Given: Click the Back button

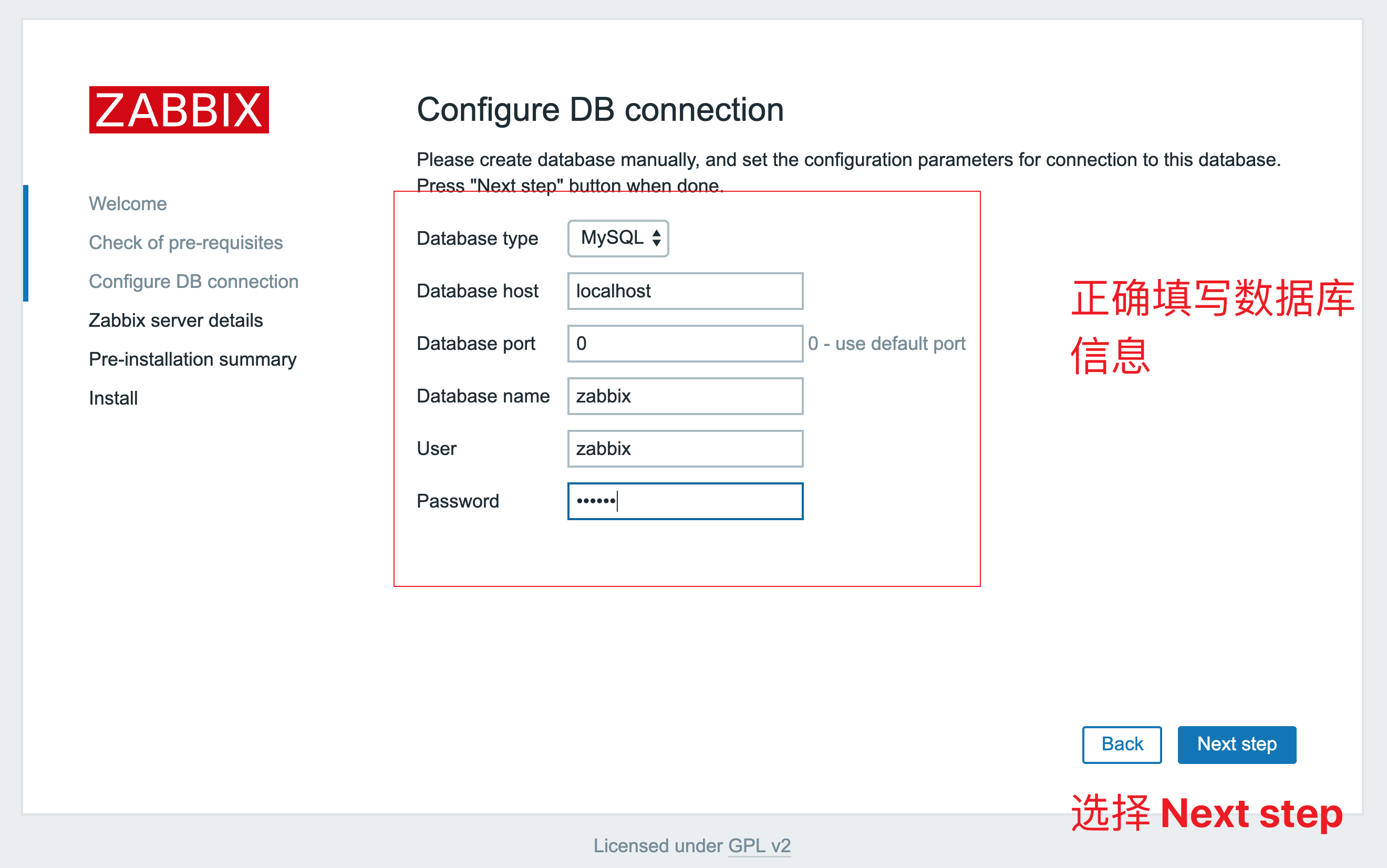Looking at the screenshot, I should [x=1121, y=744].
